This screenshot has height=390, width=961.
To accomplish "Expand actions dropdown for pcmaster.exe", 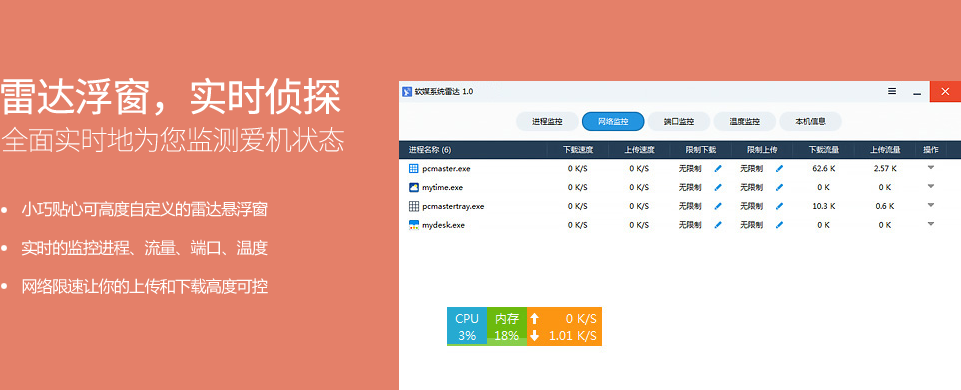I will point(931,167).
